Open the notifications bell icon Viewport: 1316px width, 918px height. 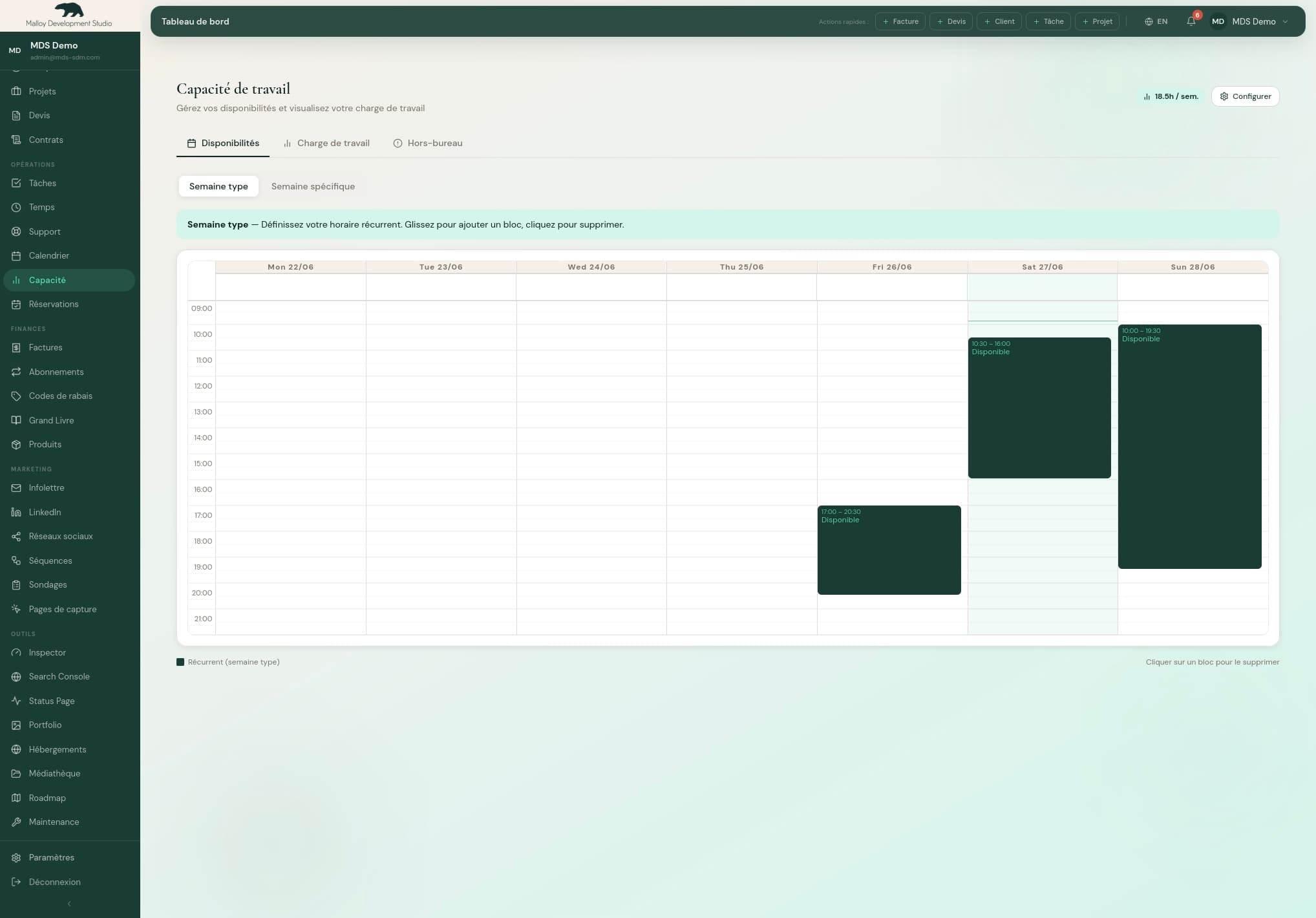pos(1191,21)
